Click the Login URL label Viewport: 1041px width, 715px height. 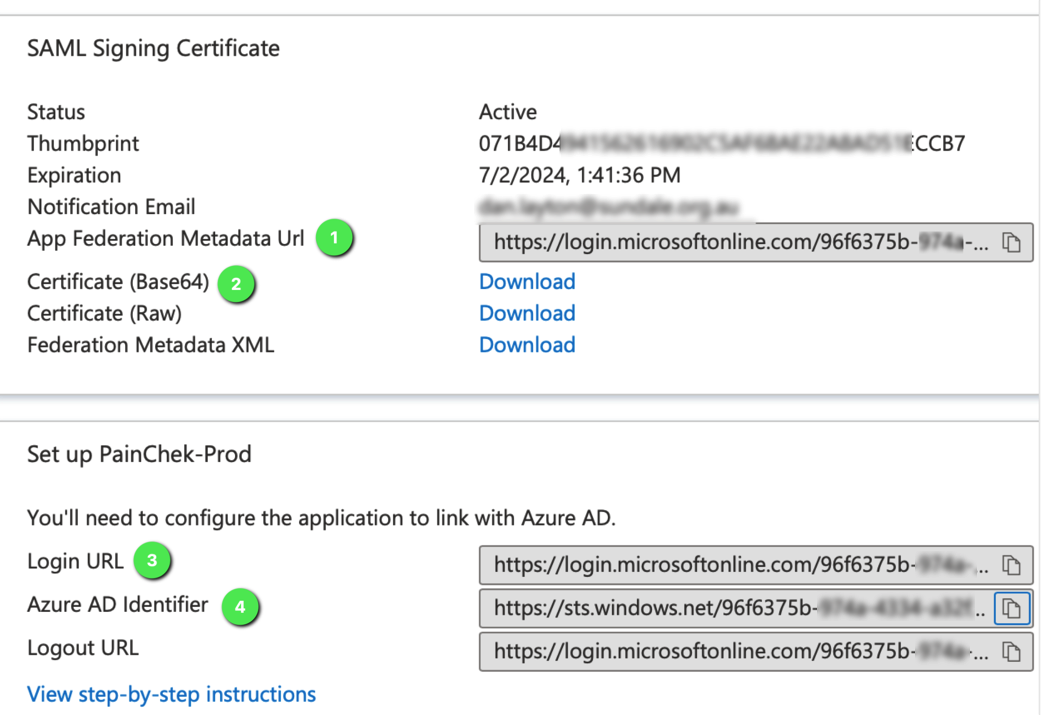[76, 562]
